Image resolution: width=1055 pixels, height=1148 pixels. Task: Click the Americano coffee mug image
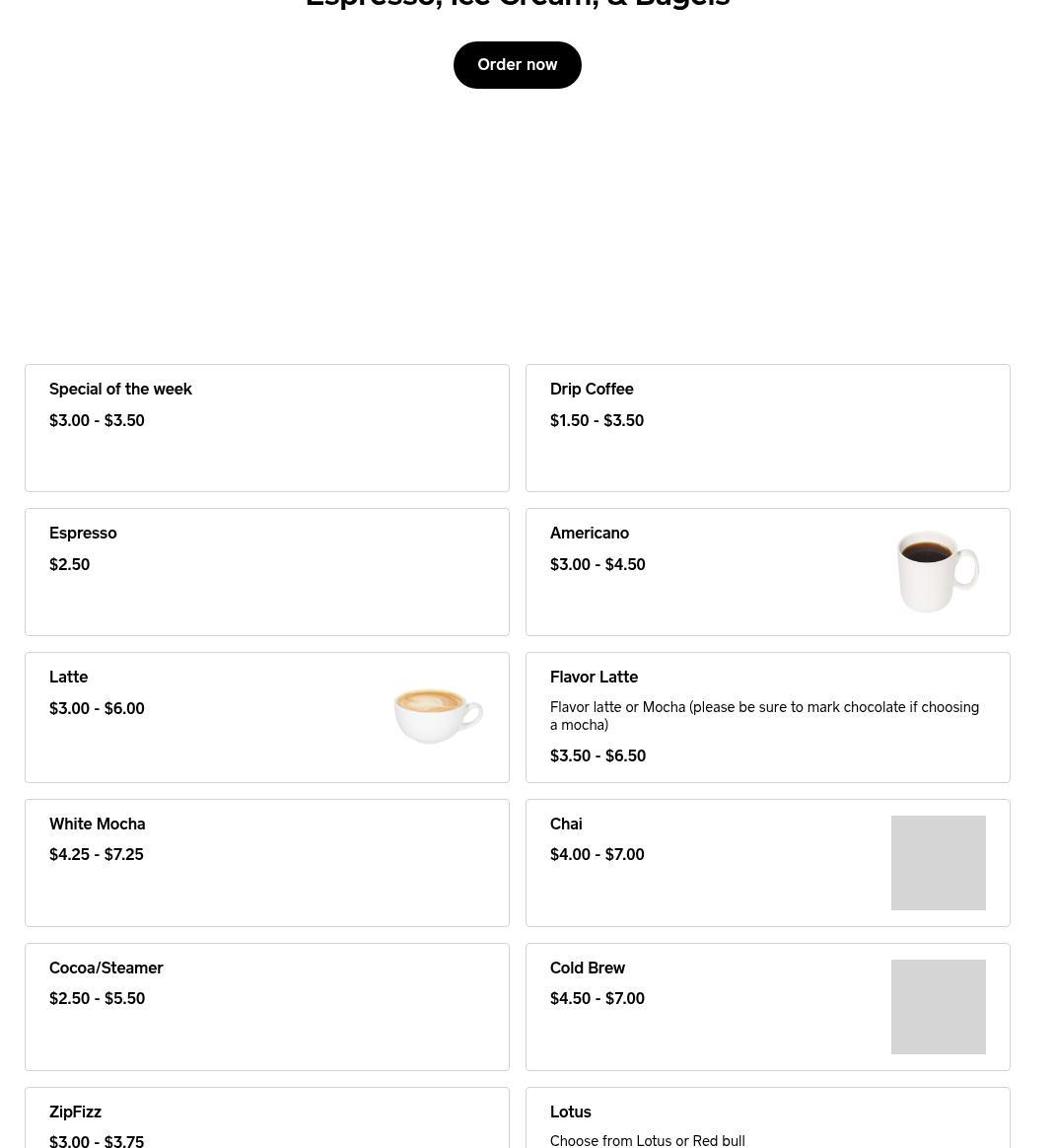pos(938,571)
